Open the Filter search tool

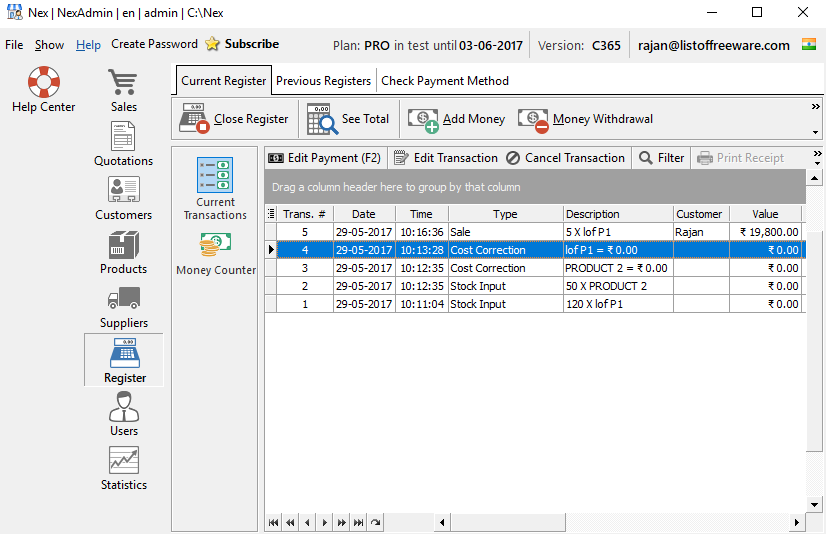click(661, 158)
